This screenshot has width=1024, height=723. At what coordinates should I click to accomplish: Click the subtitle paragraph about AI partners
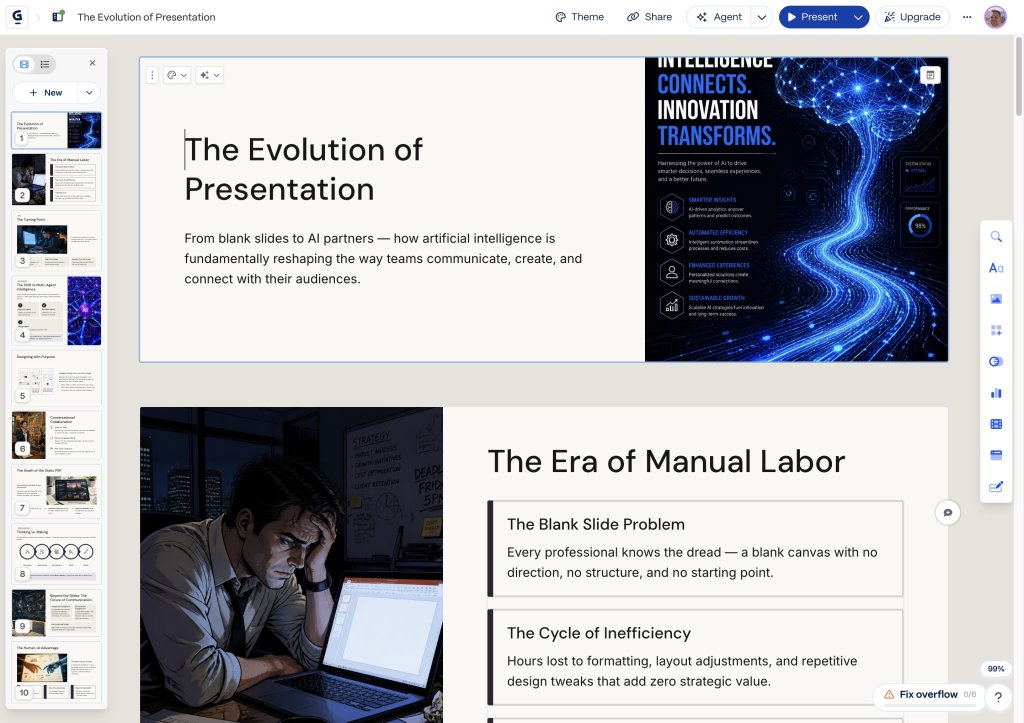pos(383,259)
